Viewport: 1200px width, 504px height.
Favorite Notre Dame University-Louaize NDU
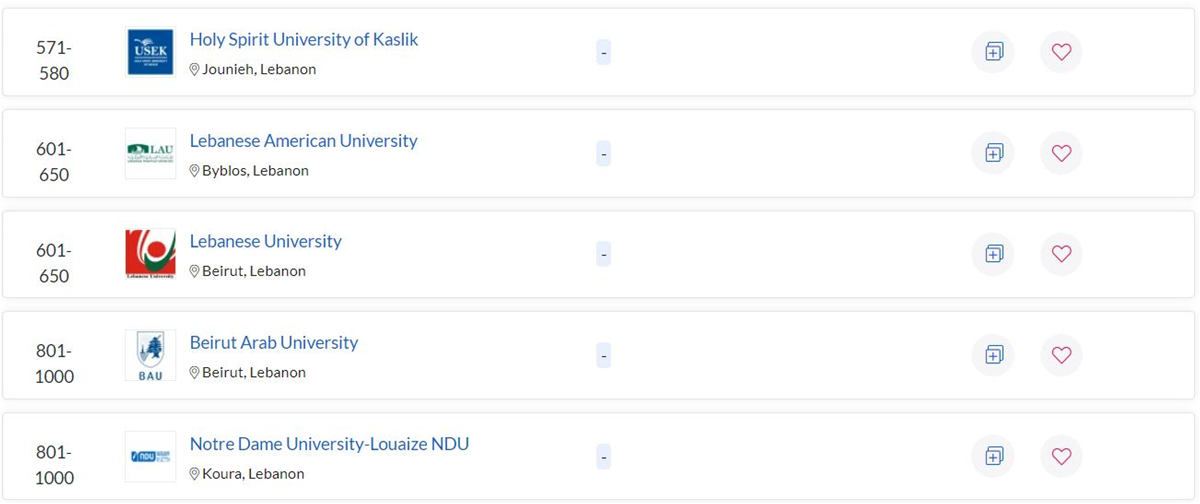point(1061,456)
